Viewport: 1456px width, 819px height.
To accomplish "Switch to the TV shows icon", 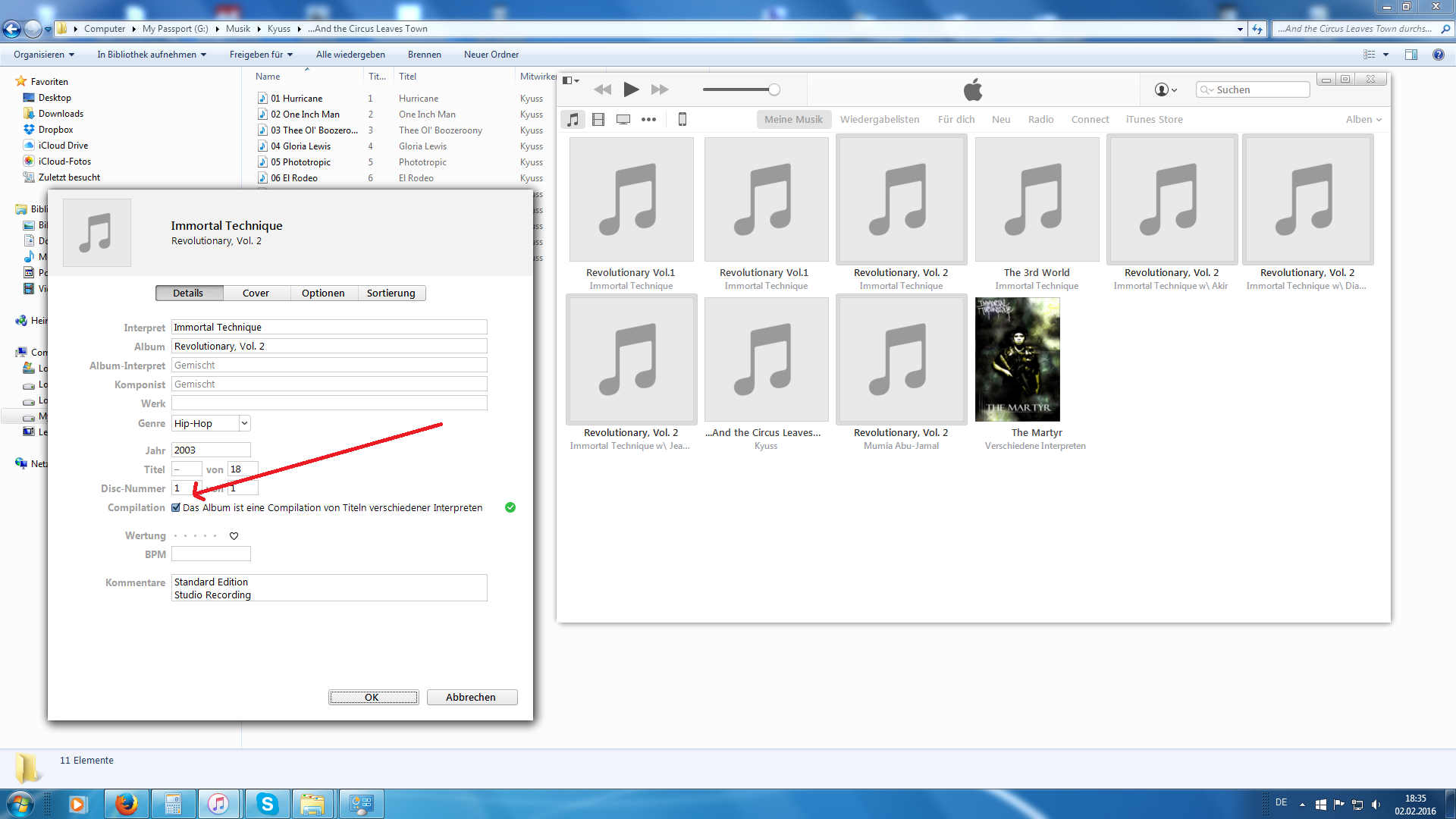I will 623,119.
